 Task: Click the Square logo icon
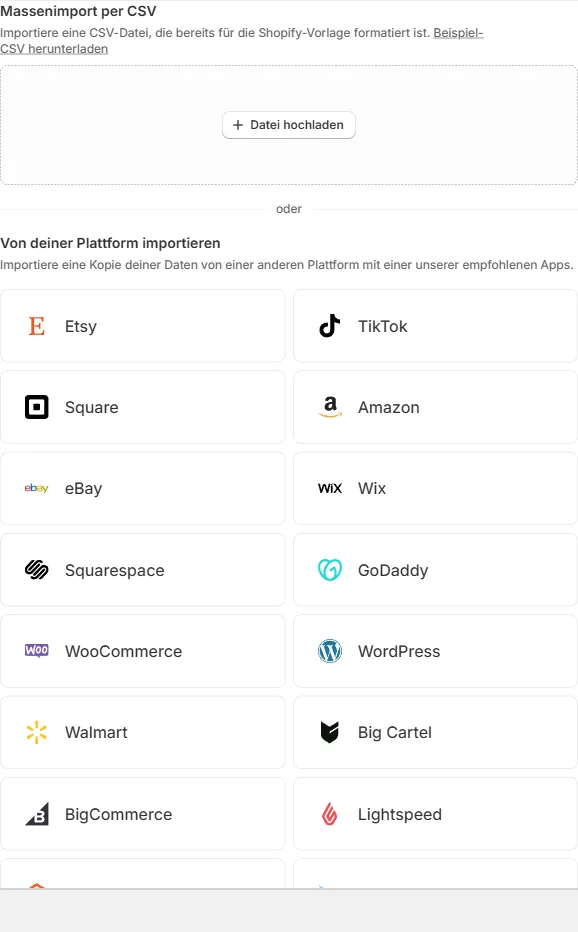[x=36, y=407]
